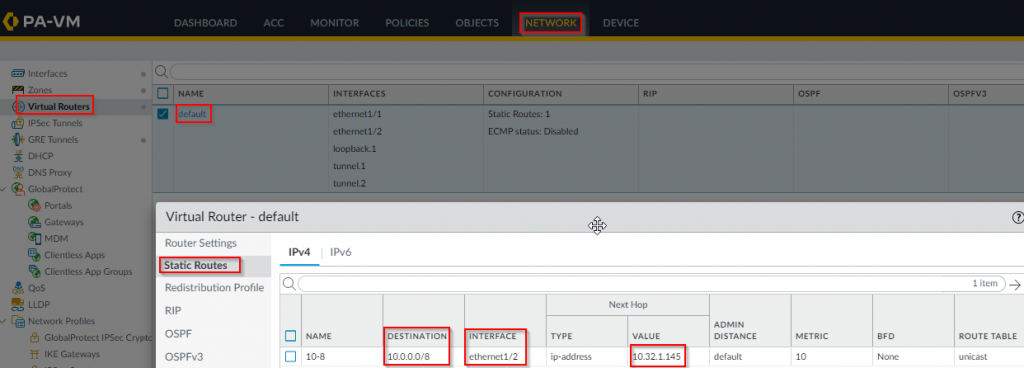The image size is (1024, 368).
Task: Open Router Settings in the dialog
Action: [x=200, y=243]
